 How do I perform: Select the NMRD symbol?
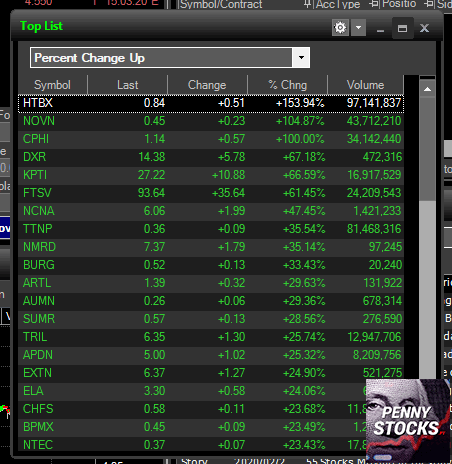click(39, 247)
